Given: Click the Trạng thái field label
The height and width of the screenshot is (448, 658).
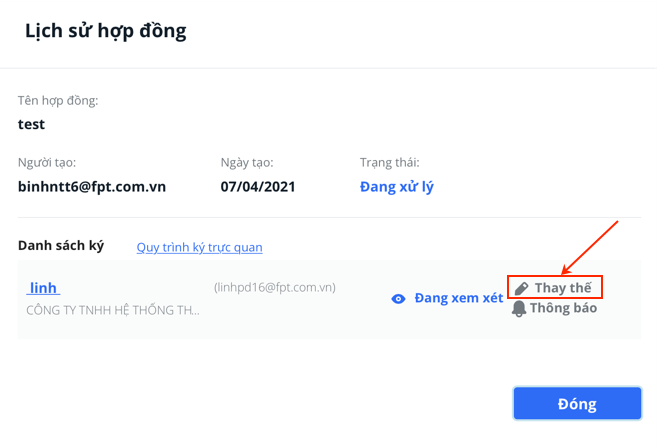Looking at the screenshot, I should (x=389, y=163).
